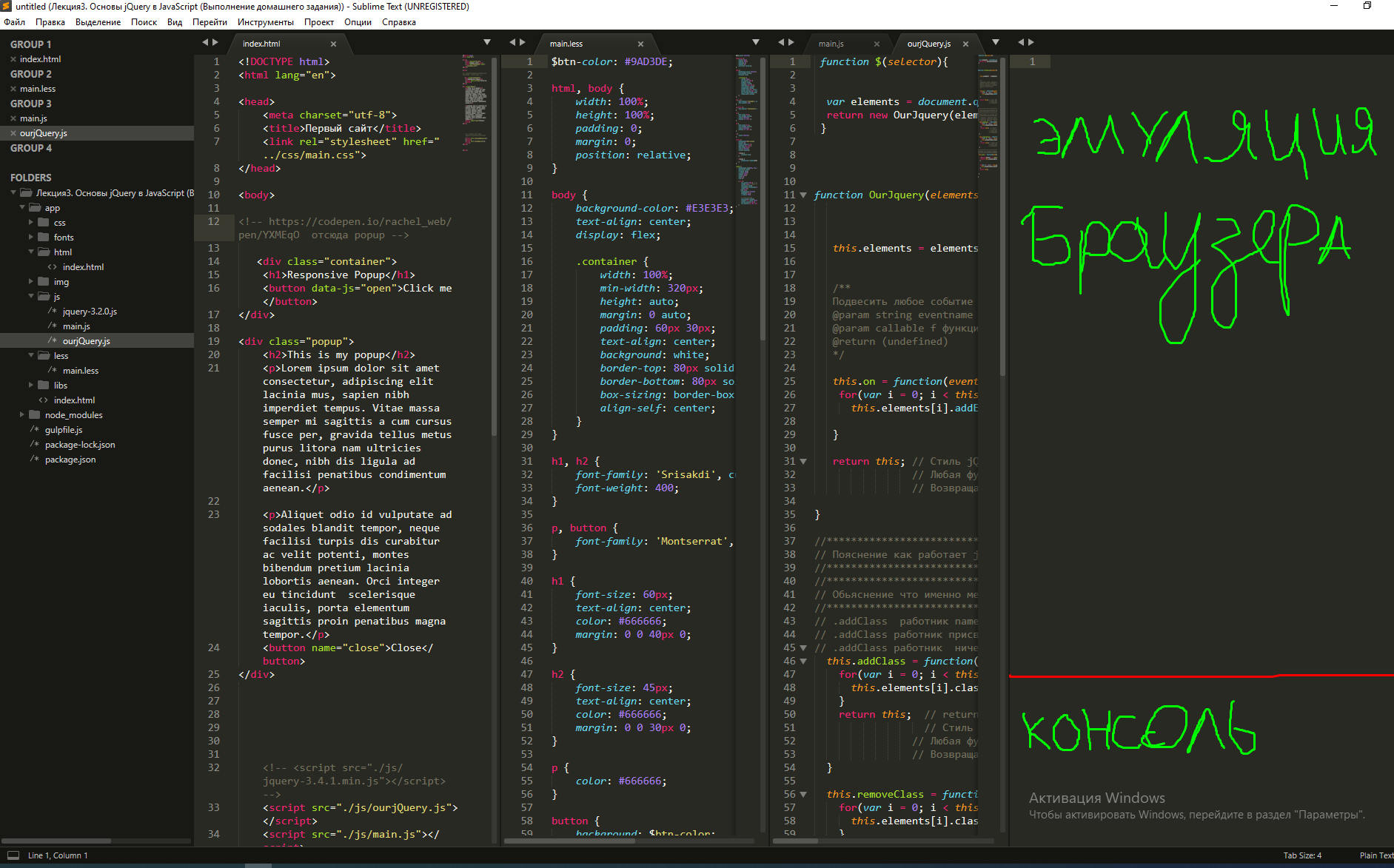Screen dimensions: 1394x868
Task: Collapse the js folder
Action: click(31, 296)
